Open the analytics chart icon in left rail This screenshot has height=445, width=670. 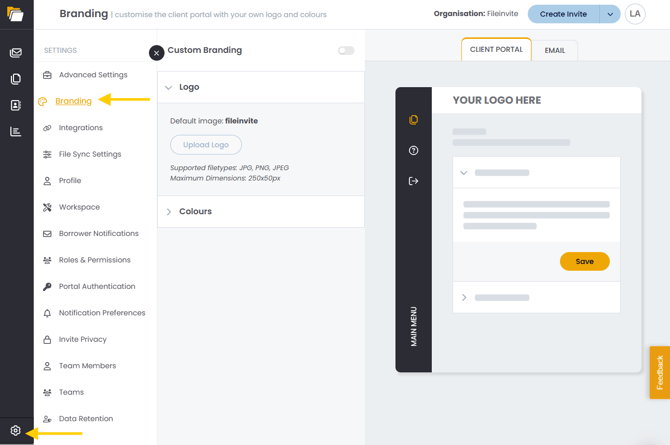click(x=16, y=131)
